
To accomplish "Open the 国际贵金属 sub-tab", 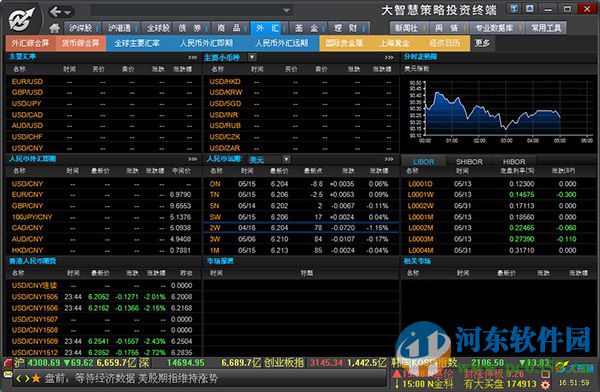I will click(344, 43).
